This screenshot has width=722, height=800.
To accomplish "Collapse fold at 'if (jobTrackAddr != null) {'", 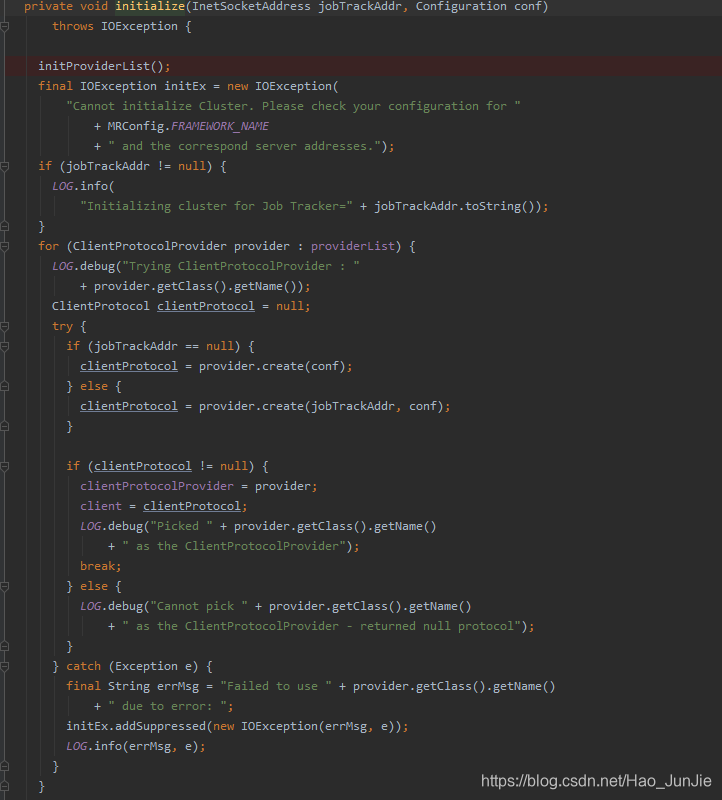I will pyautogui.click(x=5, y=166).
